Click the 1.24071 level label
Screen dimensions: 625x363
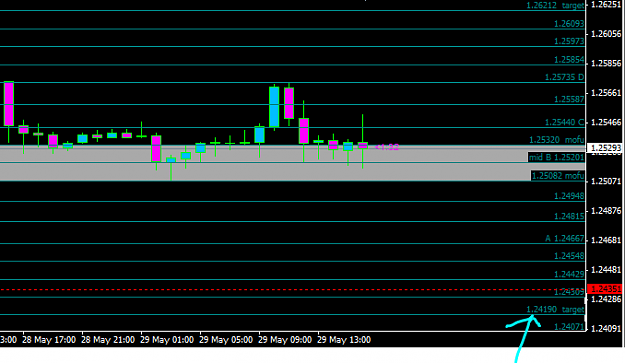click(569, 327)
